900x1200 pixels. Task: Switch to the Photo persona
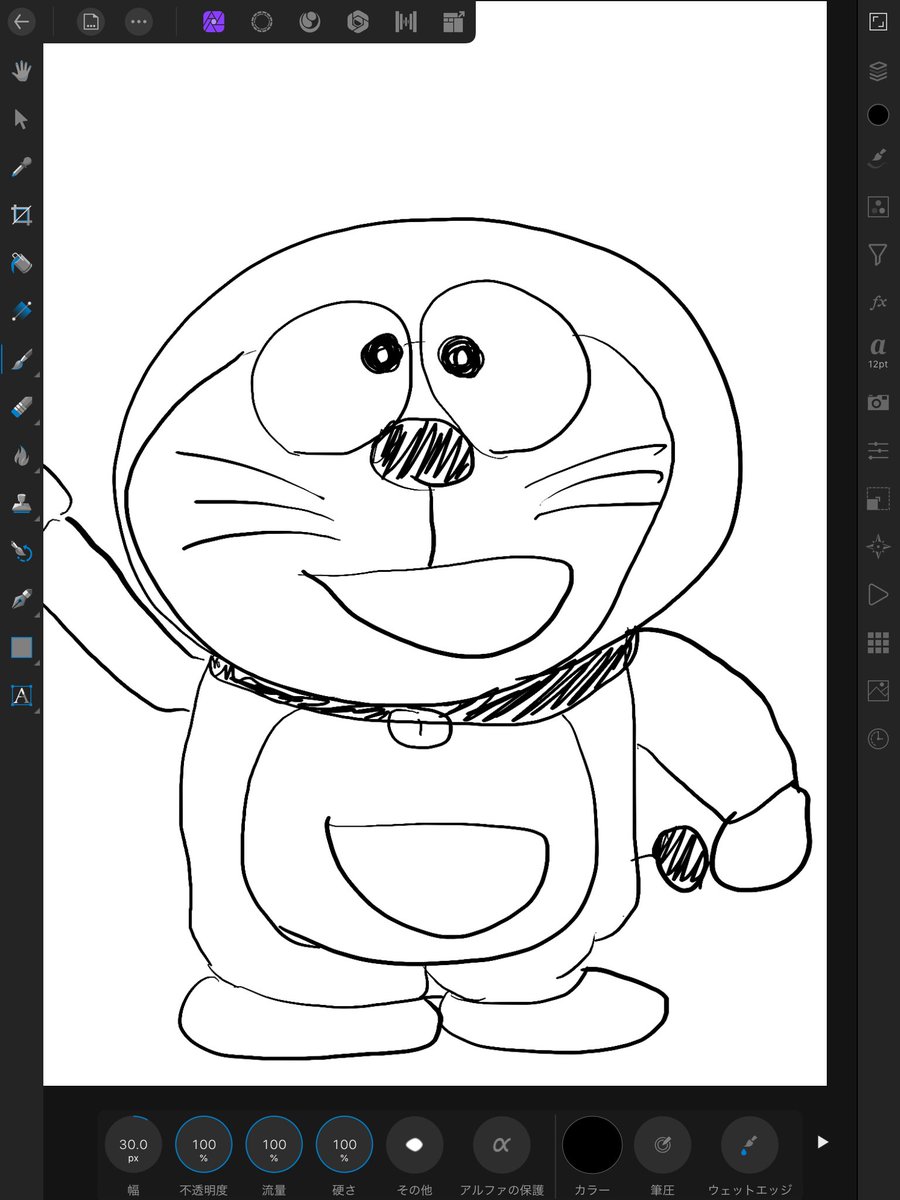point(213,21)
